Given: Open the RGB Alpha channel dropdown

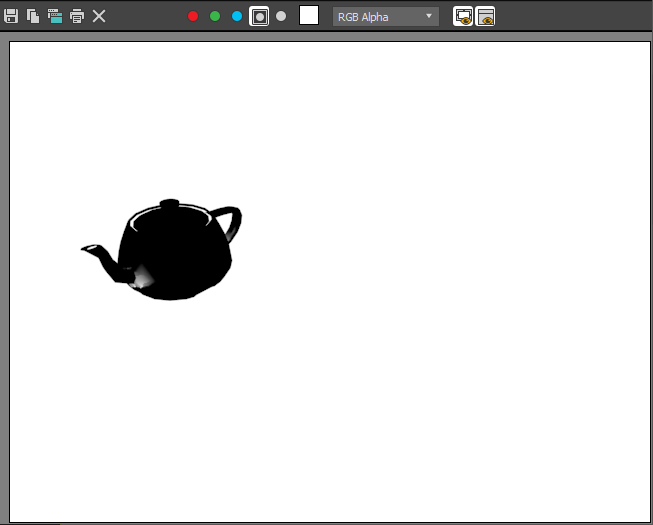Looking at the screenshot, I should pos(386,17).
